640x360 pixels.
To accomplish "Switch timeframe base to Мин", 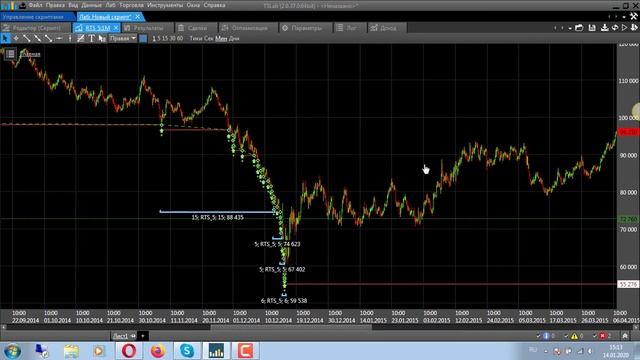I will [221, 38].
